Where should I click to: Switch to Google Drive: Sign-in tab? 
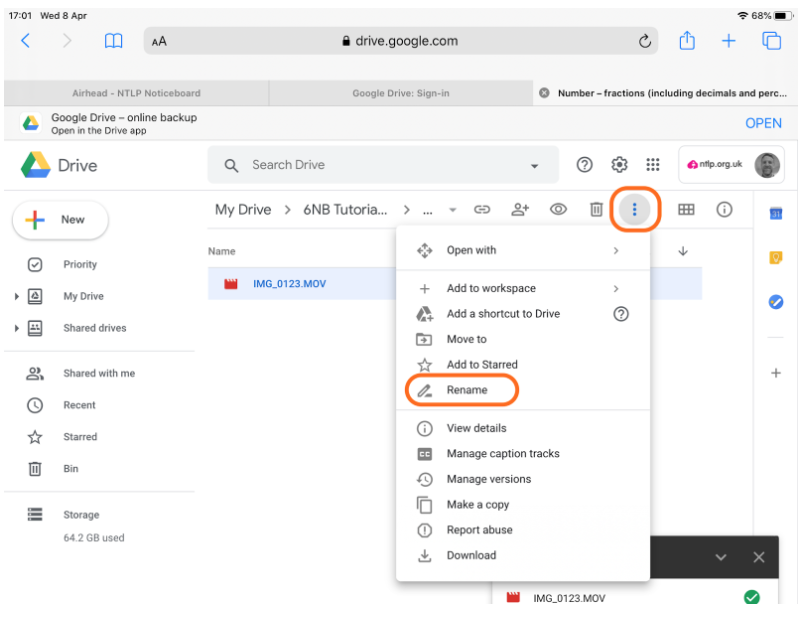tap(401, 93)
